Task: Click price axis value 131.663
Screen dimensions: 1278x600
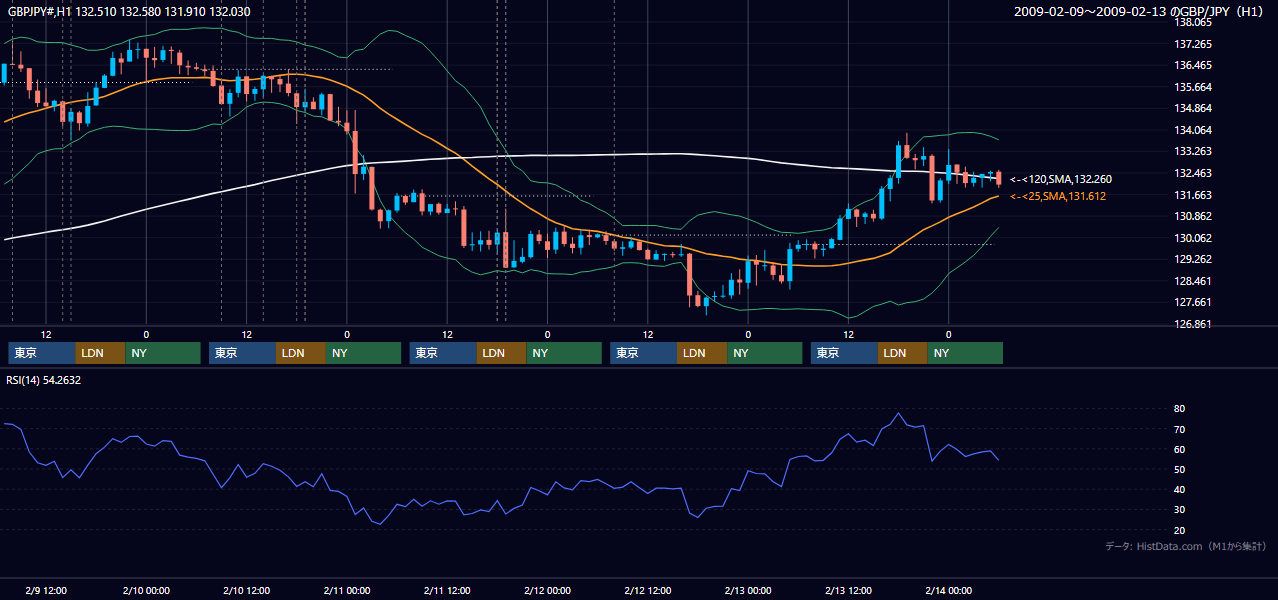Action: click(x=1194, y=195)
